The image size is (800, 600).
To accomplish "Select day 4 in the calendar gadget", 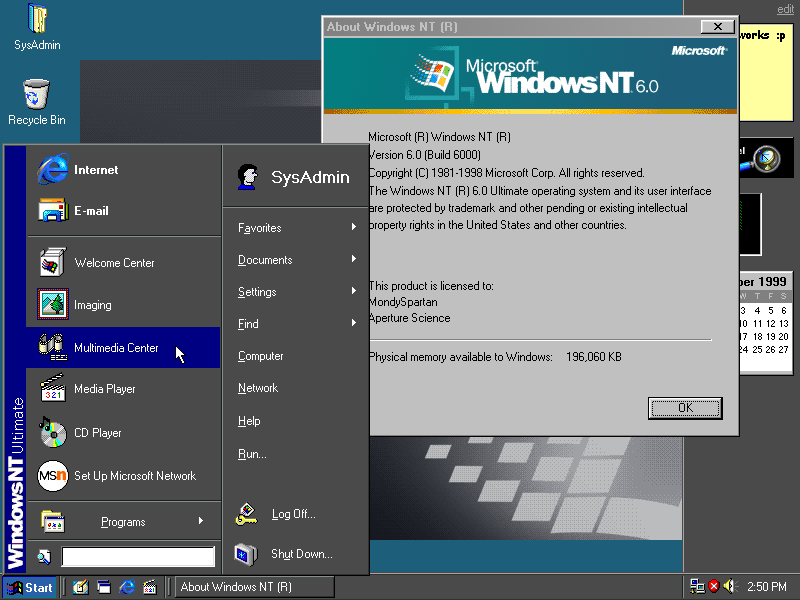I will 757,310.
